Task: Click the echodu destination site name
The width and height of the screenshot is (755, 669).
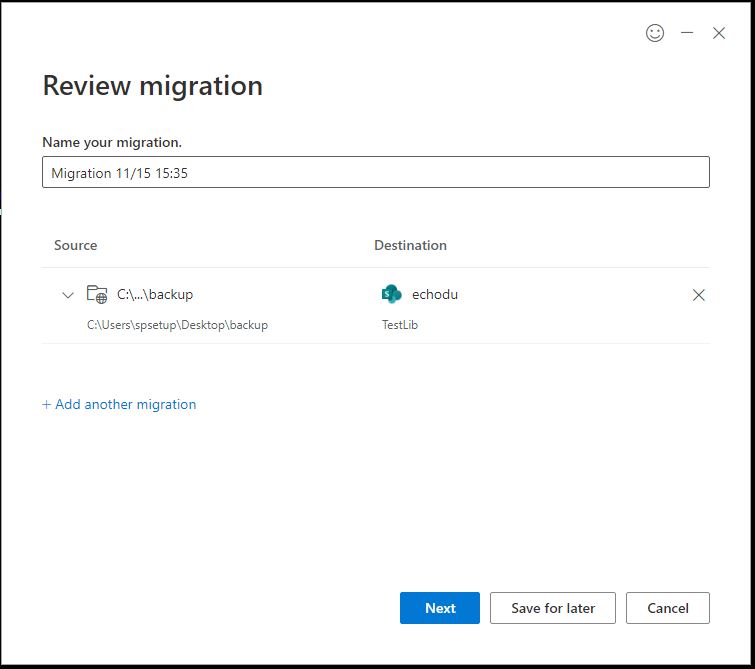Action: 435,294
